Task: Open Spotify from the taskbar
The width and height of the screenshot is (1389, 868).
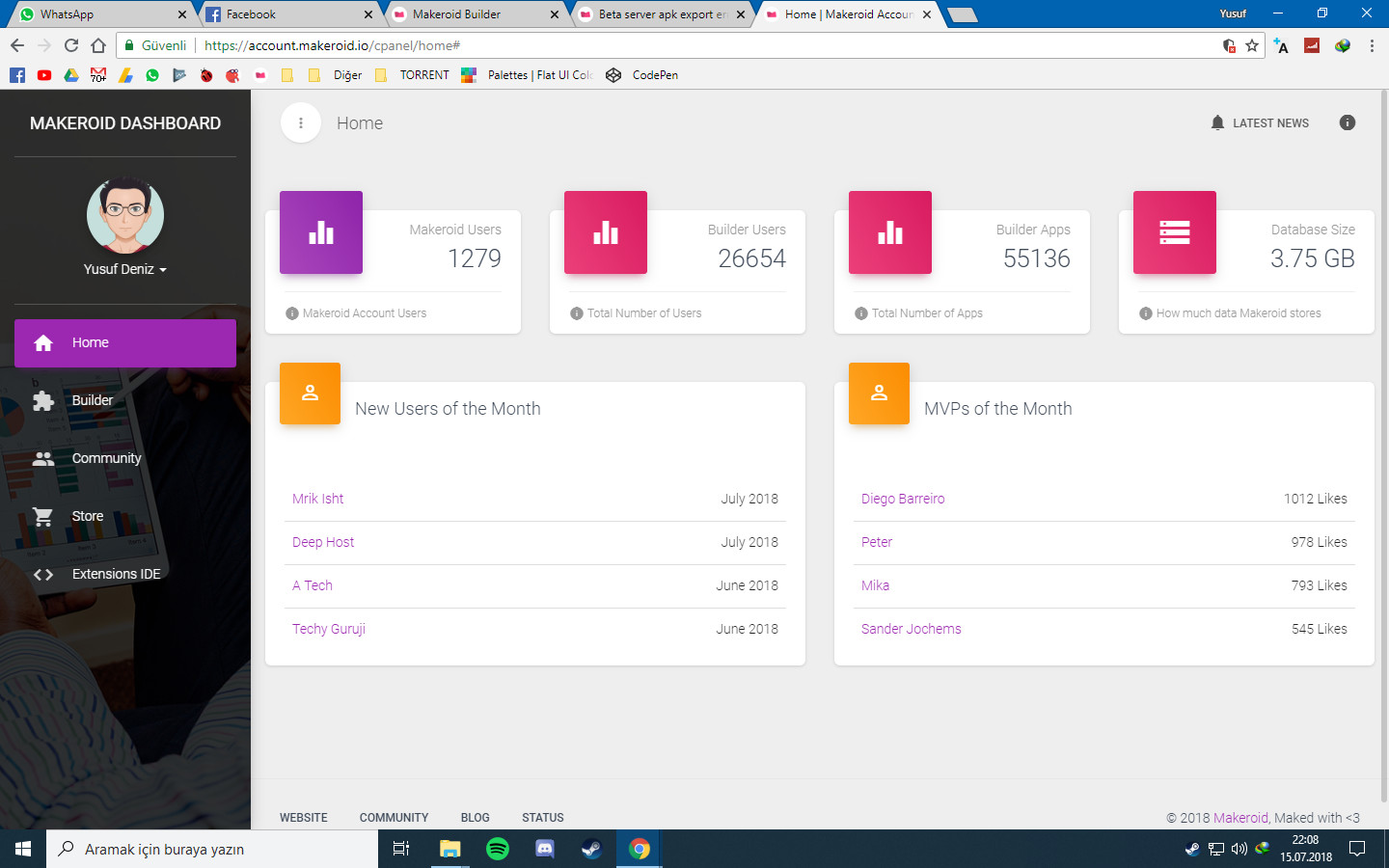Action: coord(498,849)
